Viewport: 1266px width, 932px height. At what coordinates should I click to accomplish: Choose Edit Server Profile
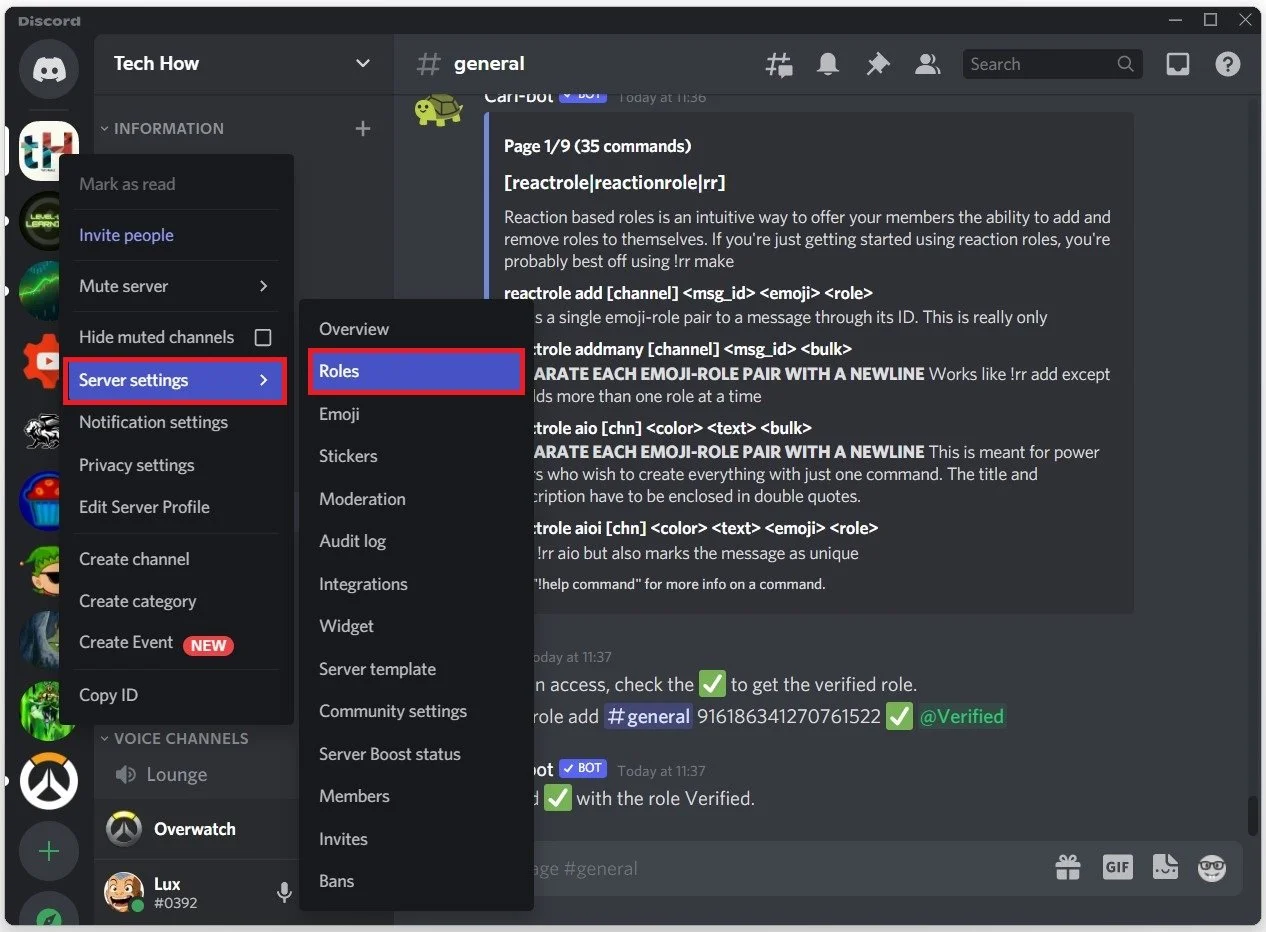point(175,507)
